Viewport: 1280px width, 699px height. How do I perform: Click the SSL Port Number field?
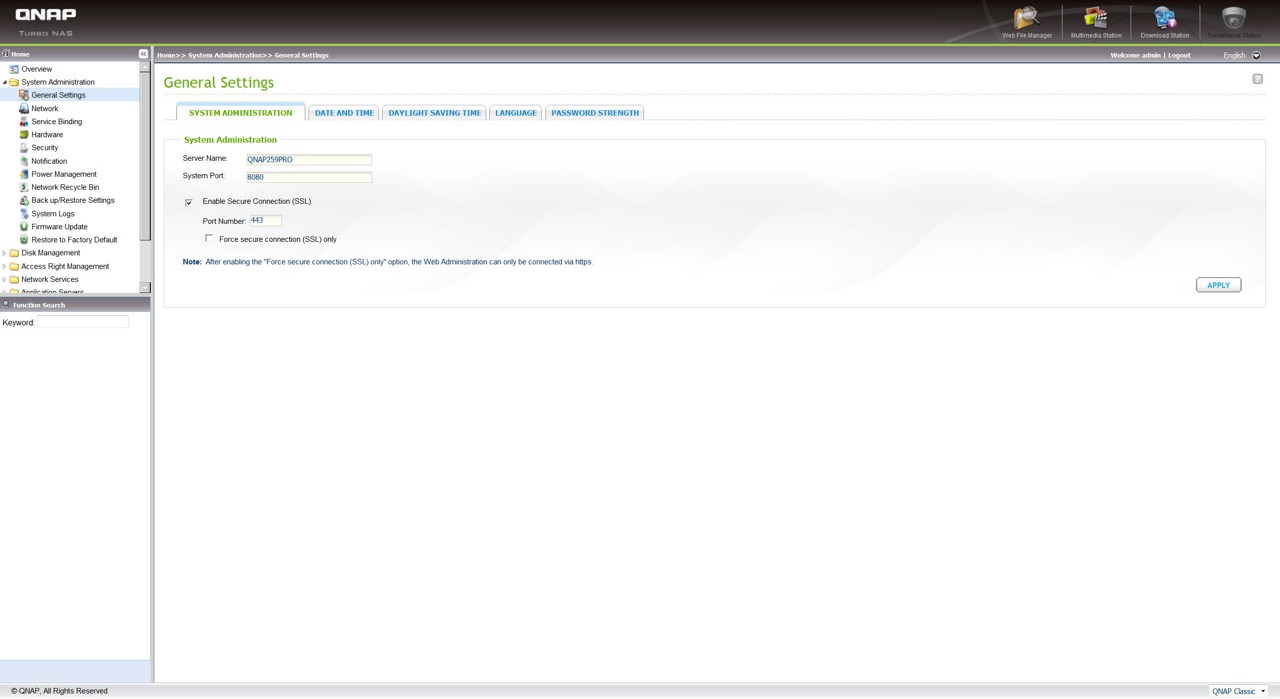click(x=266, y=220)
